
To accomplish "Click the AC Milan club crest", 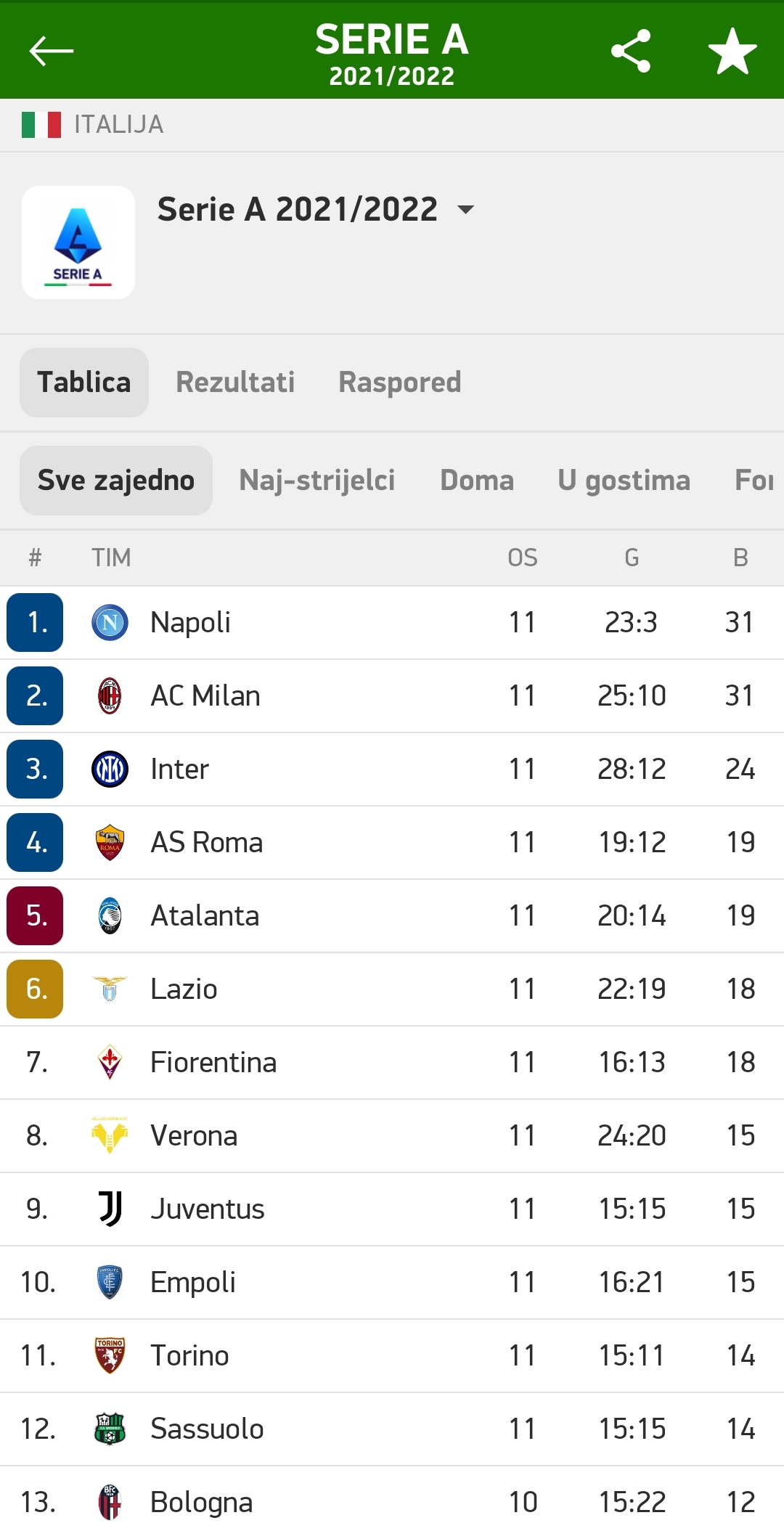I will (x=110, y=696).
